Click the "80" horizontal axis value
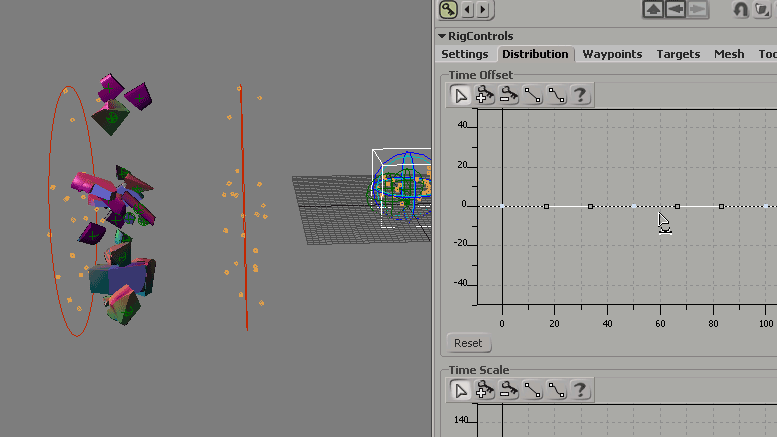The image size is (777, 437). click(x=713, y=324)
